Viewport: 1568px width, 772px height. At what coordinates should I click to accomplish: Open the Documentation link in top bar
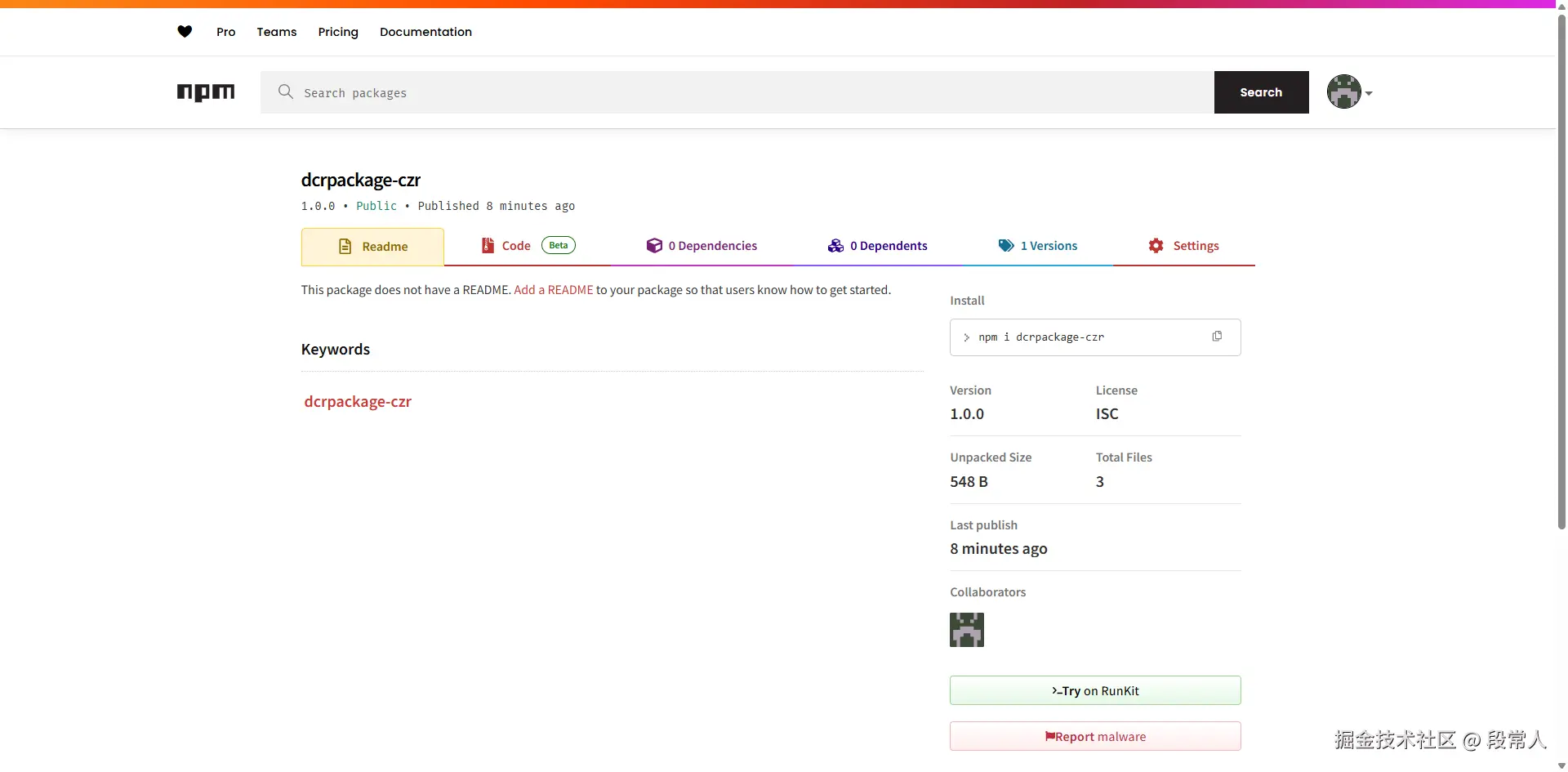point(425,32)
